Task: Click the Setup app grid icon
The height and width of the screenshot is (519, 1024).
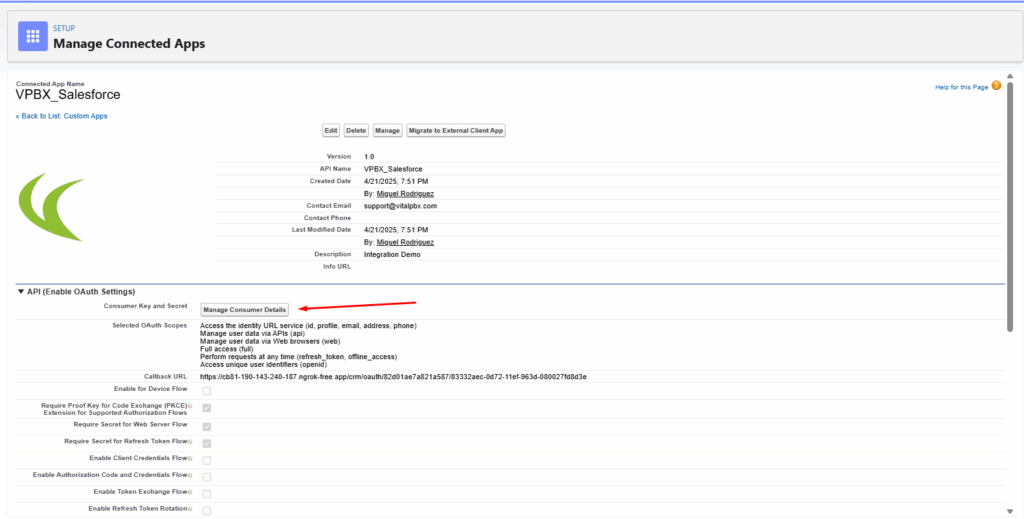Action: click(x=33, y=36)
